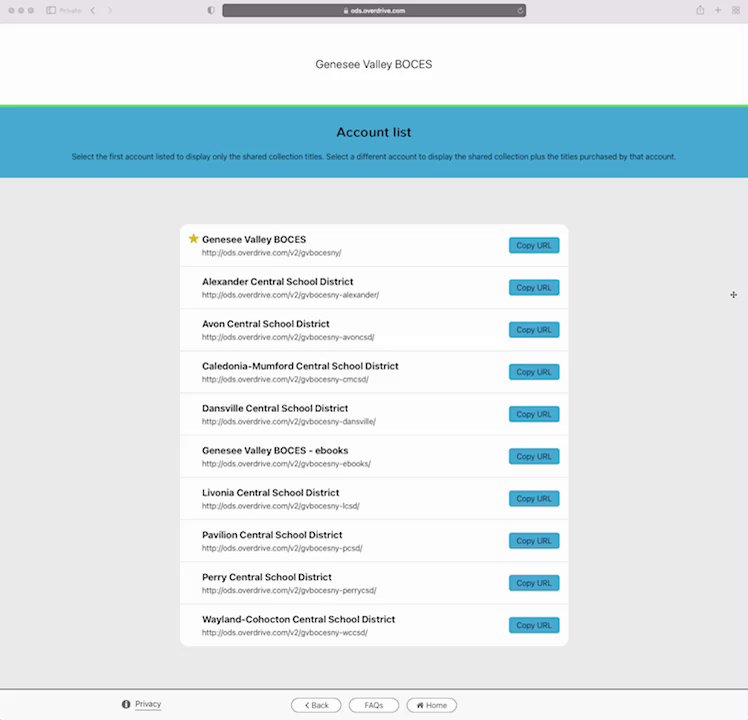
Task: Select the Avon Central School District account name
Action: point(266,324)
